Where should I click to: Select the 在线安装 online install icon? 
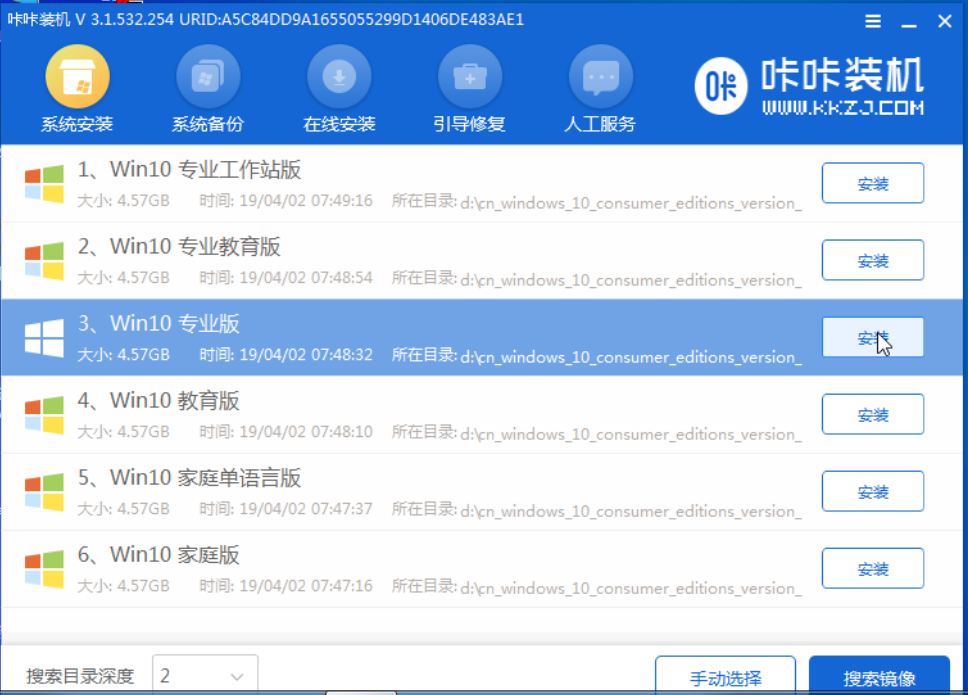(339, 78)
